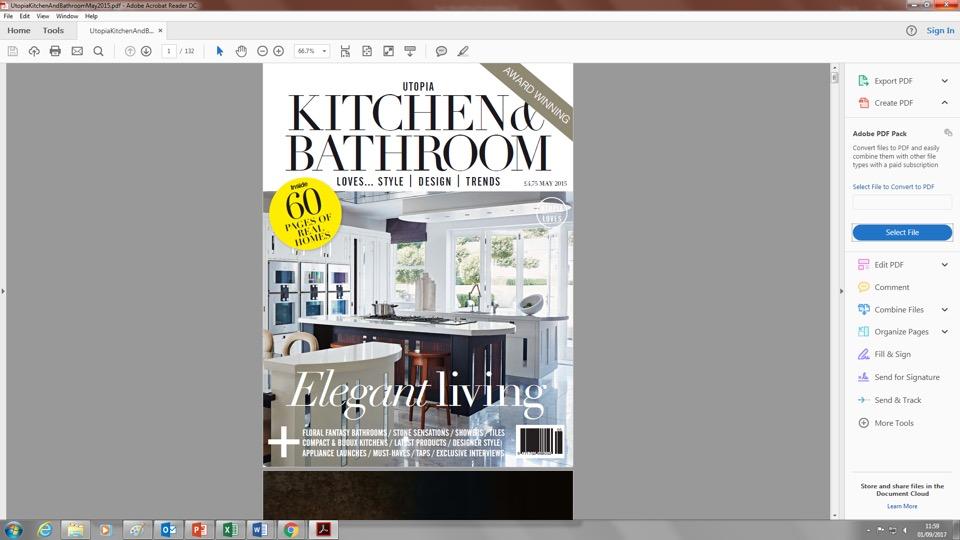
Task: Select the Highlight text pen icon
Action: [463, 51]
